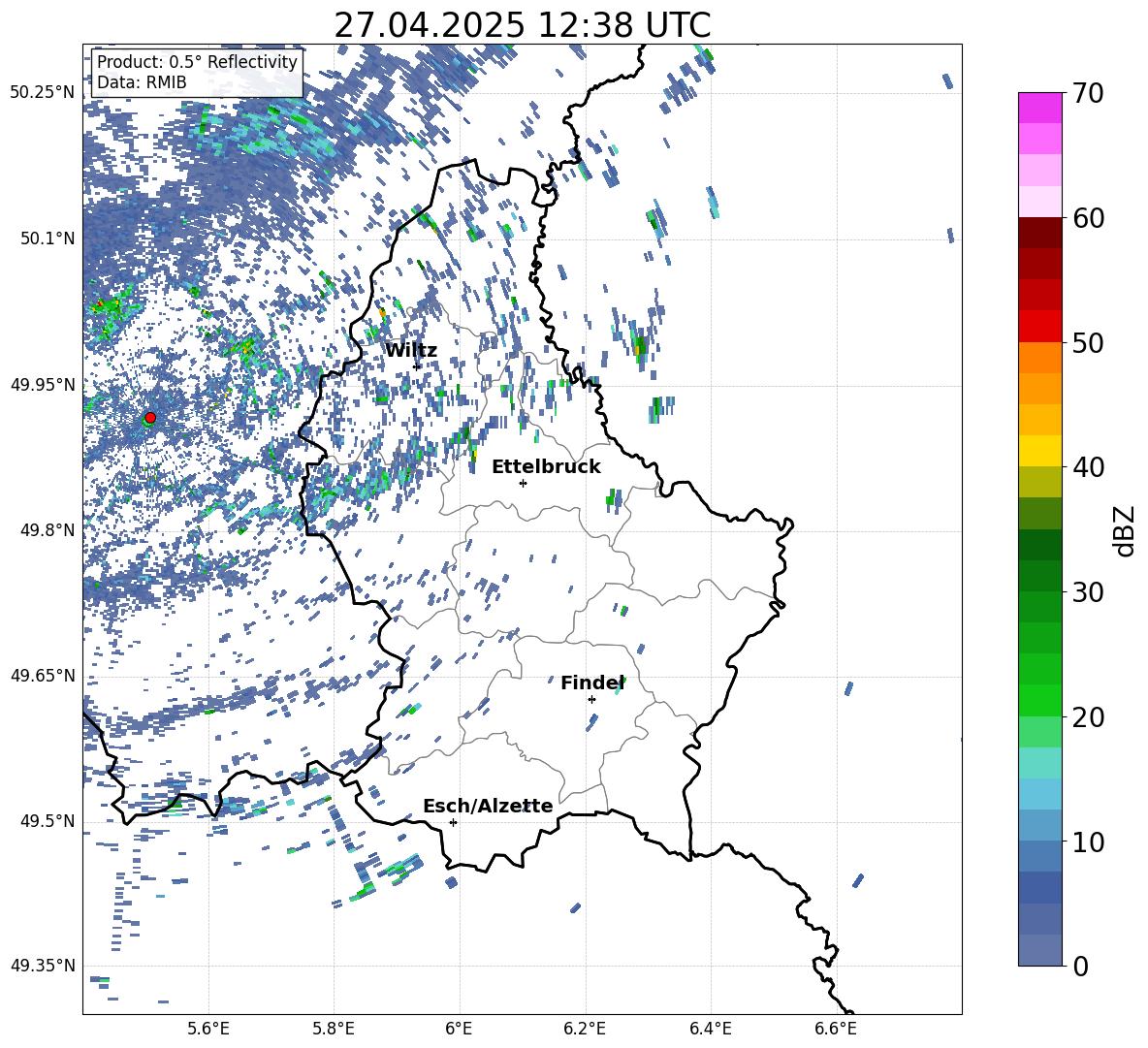Click the orange colorbar segment below 50

1039,357
